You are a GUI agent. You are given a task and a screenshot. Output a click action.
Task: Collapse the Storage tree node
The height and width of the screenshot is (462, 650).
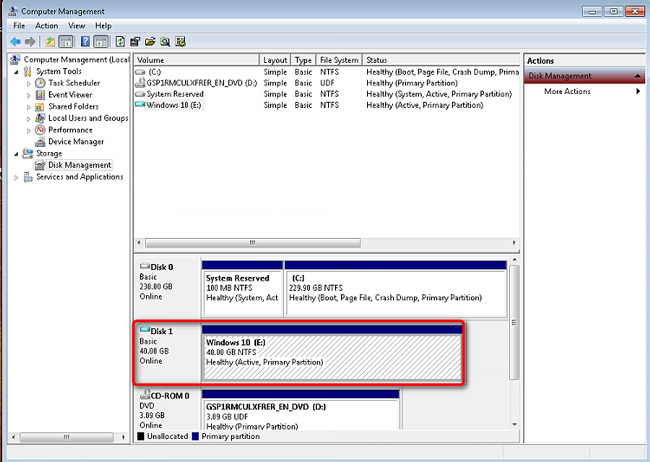point(17,154)
